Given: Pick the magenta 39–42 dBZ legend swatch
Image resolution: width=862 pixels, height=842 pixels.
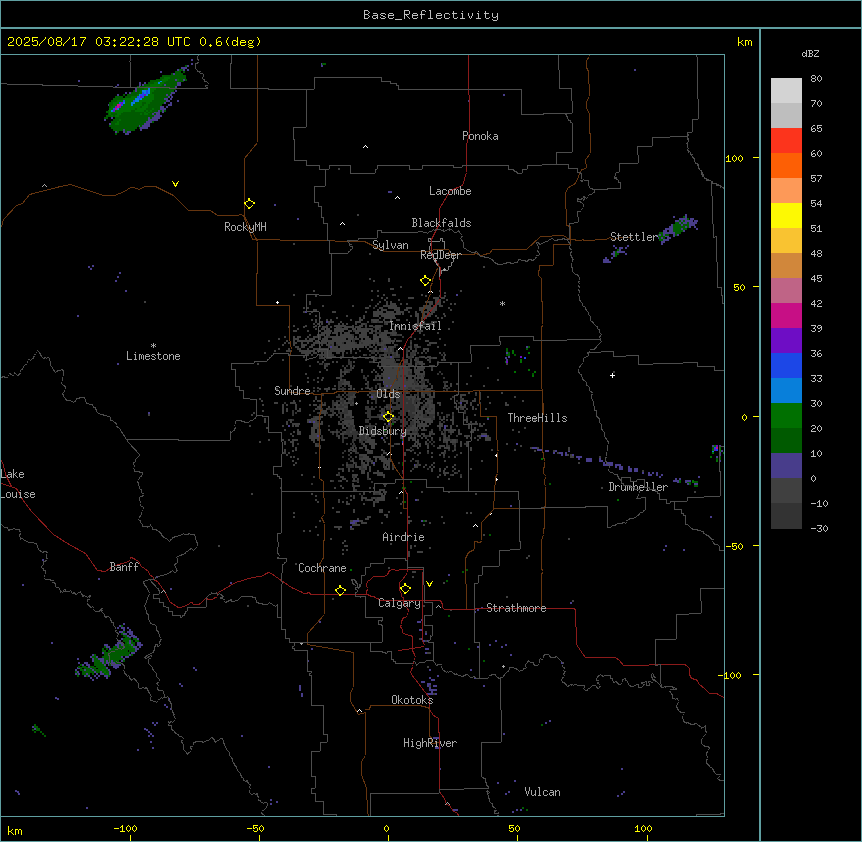Looking at the screenshot, I should point(786,315).
